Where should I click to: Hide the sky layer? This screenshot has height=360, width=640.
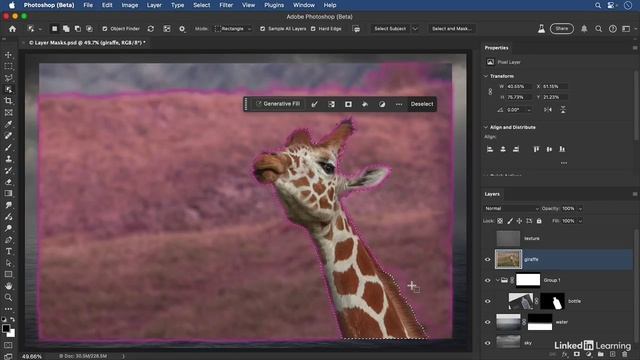pos(487,343)
